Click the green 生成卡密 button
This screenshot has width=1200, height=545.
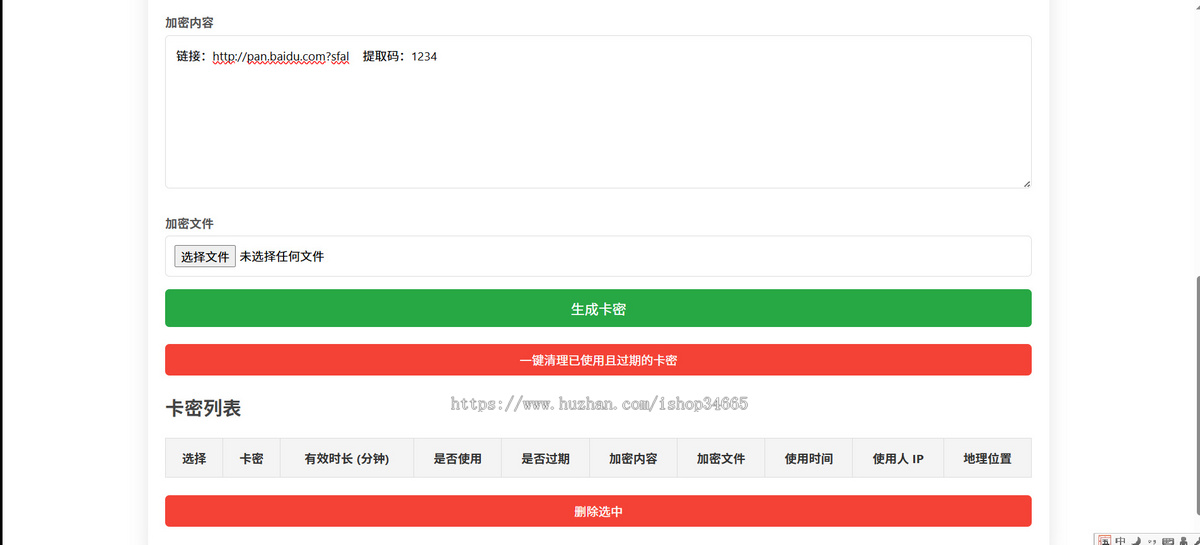pyautogui.click(x=598, y=308)
